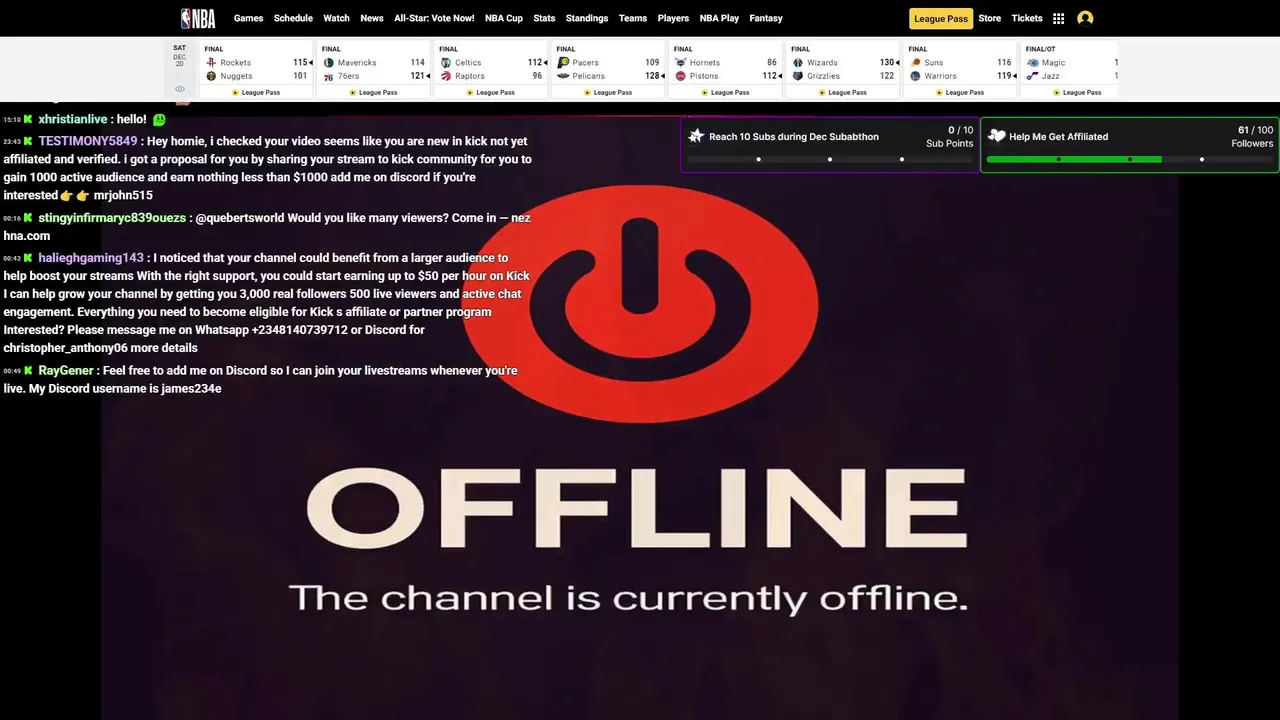This screenshot has height=720, width=1280.
Task: Open the Standings page
Action: [x=587, y=18]
